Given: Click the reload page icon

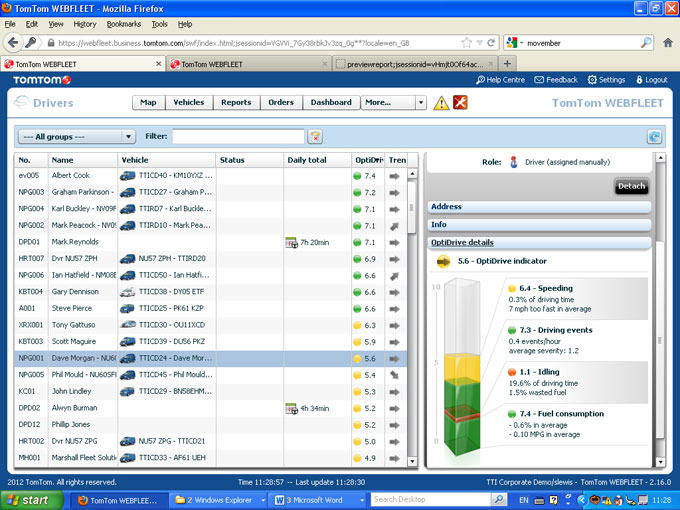Looking at the screenshot, I should click(x=491, y=42).
